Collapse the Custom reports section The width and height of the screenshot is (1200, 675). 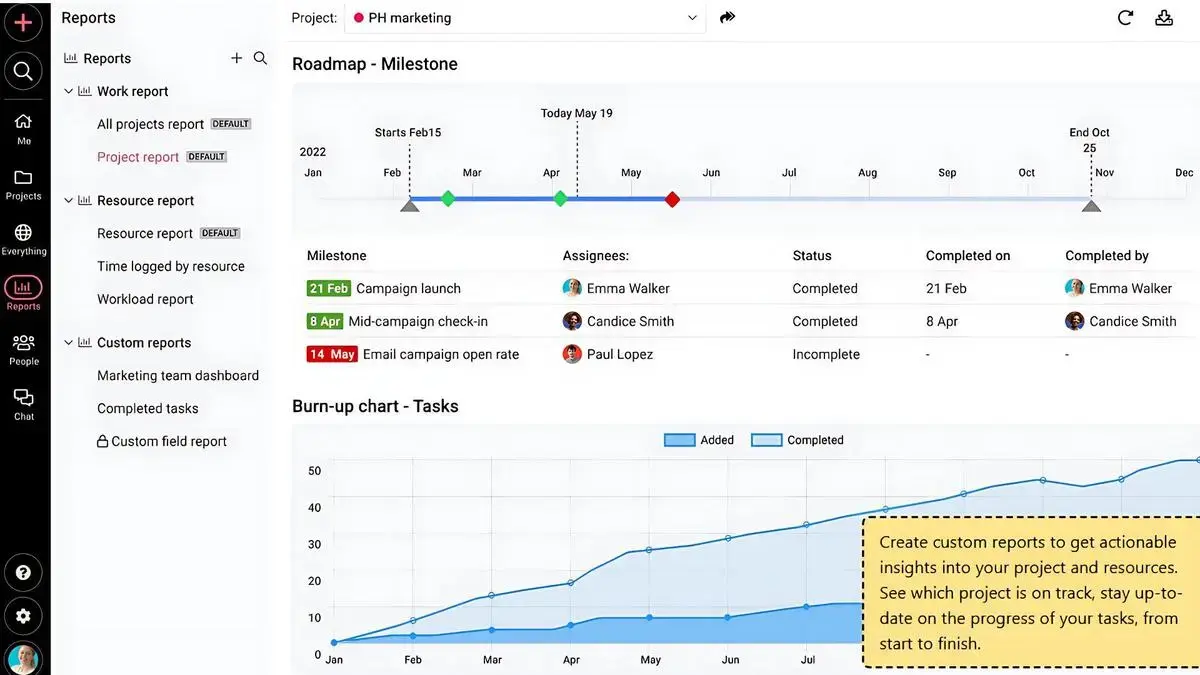coord(69,343)
